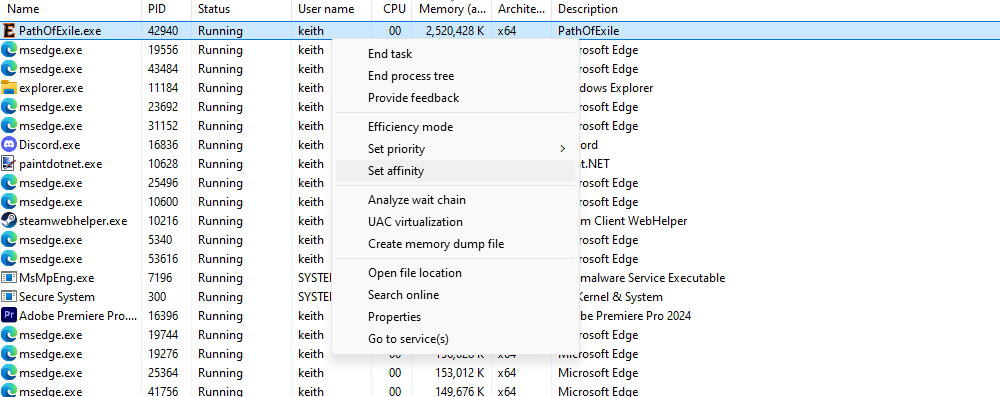Sort by Memory column header
This screenshot has height=397, width=1000.
pos(453,9)
